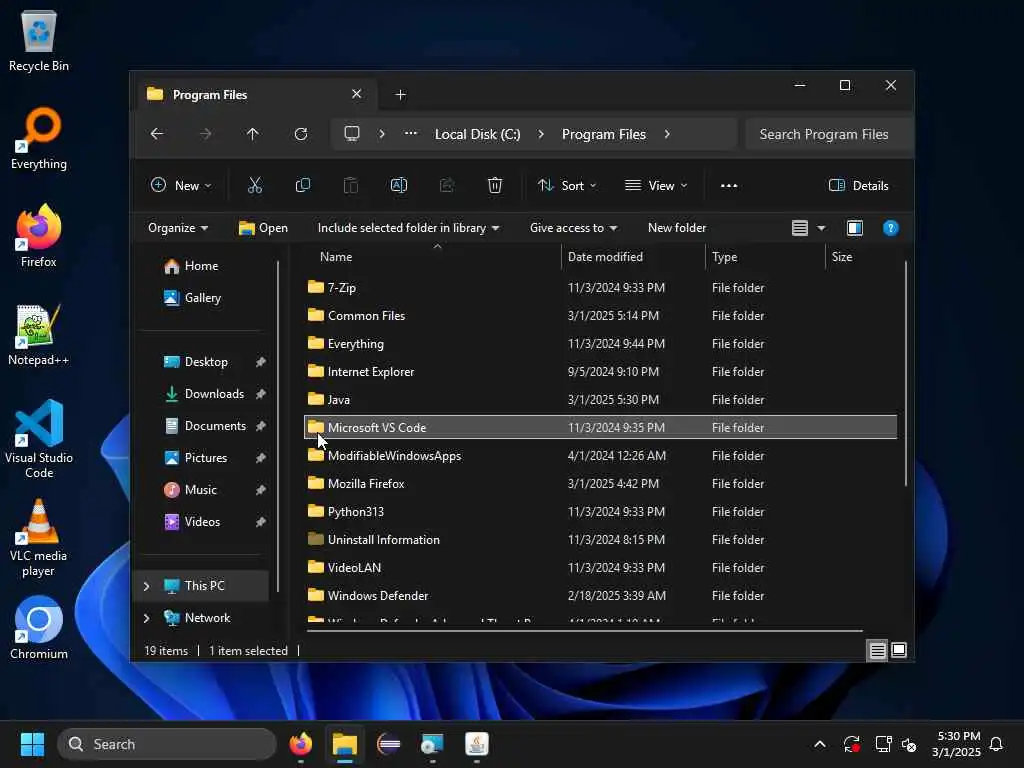
Task: Open the Sort dropdown
Action: (566, 185)
